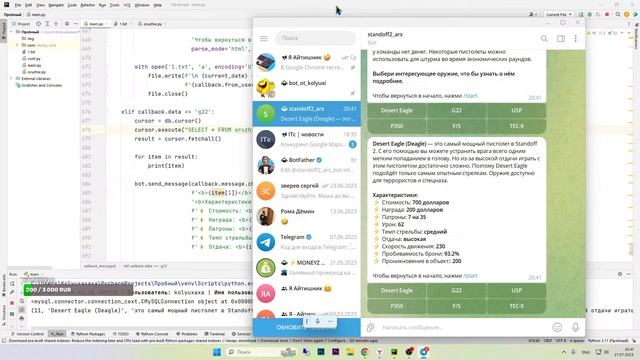Open the TODO tool tab
640x360 pixels.
(x=121, y=334)
